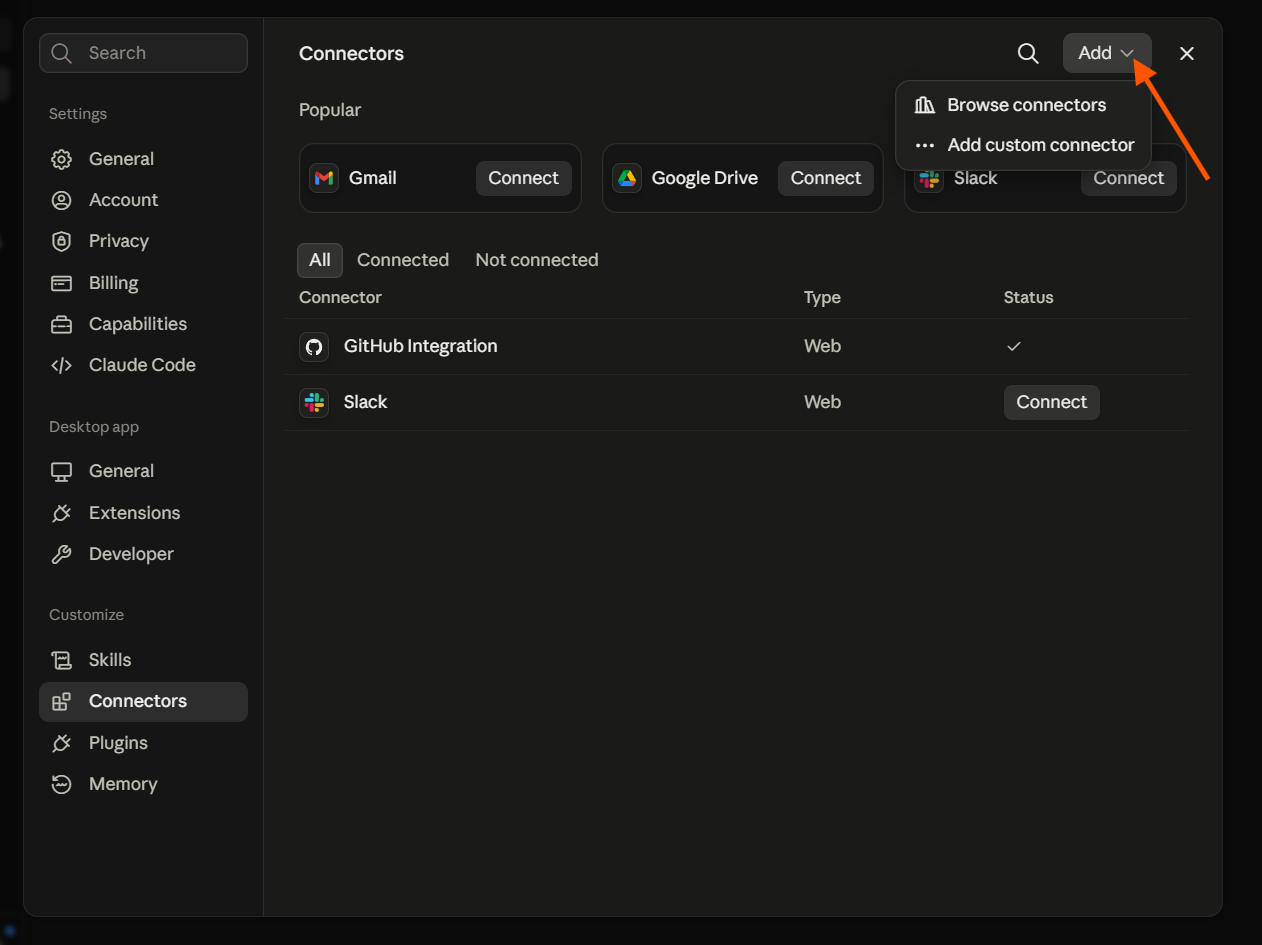Click the Gmail card label
The height and width of the screenshot is (945, 1262).
(372, 178)
